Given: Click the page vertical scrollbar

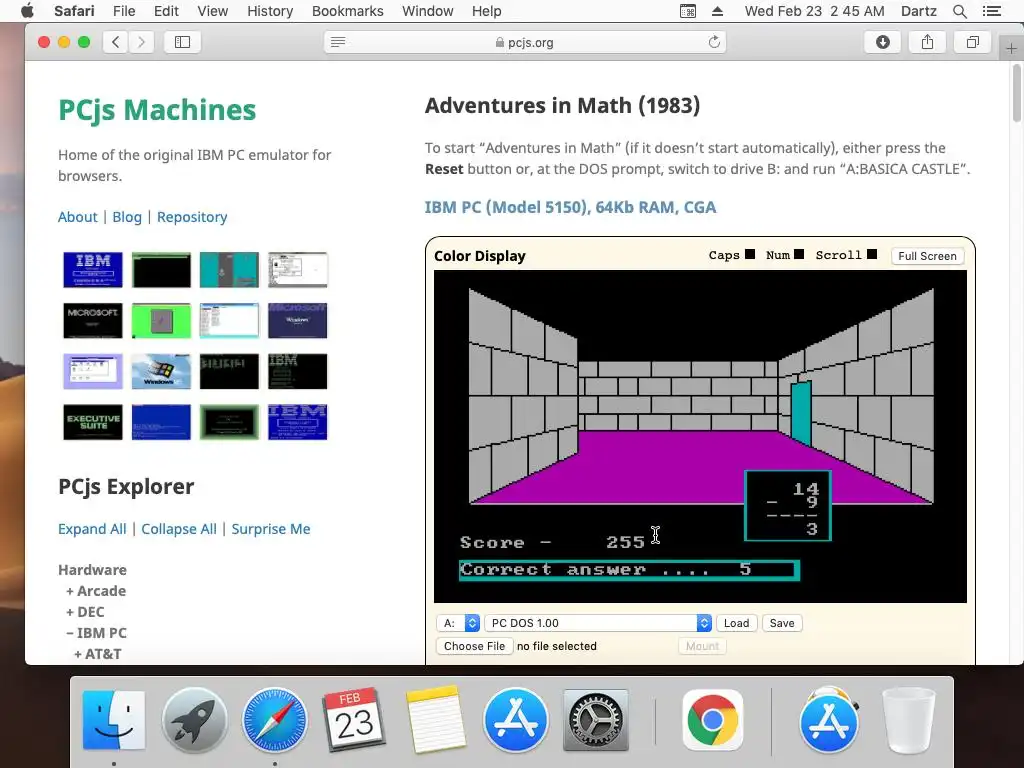Looking at the screenshot, I should tap(1017, 93).
